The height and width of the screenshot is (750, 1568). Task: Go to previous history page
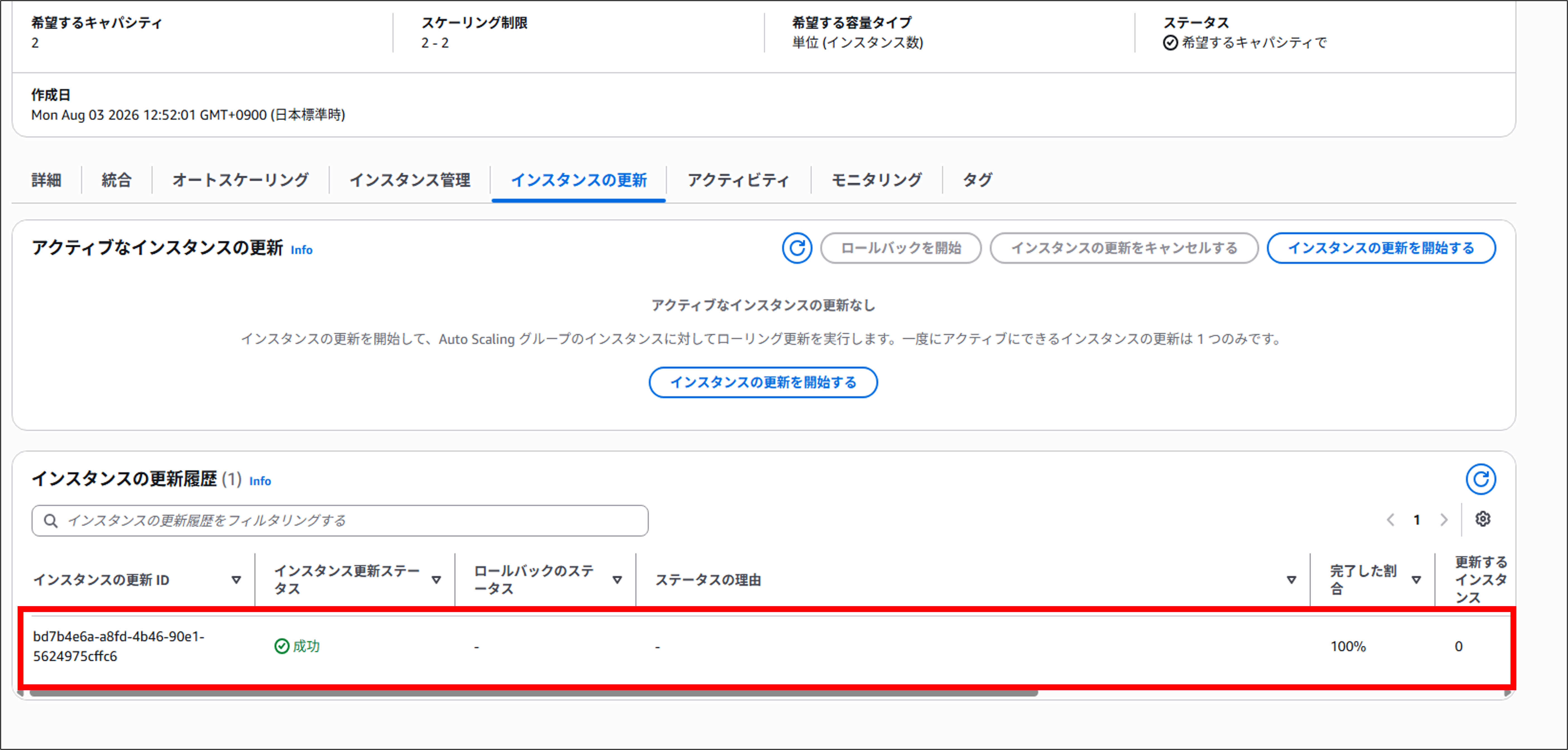coord(1390,520)
